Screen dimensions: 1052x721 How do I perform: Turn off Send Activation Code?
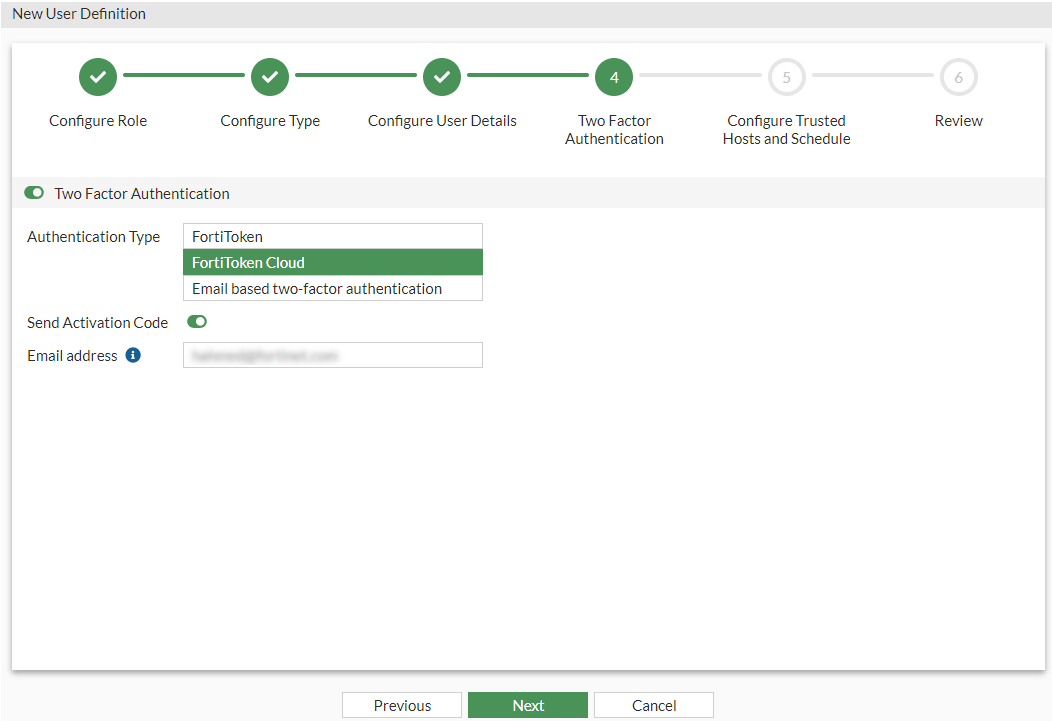point(196,321)
